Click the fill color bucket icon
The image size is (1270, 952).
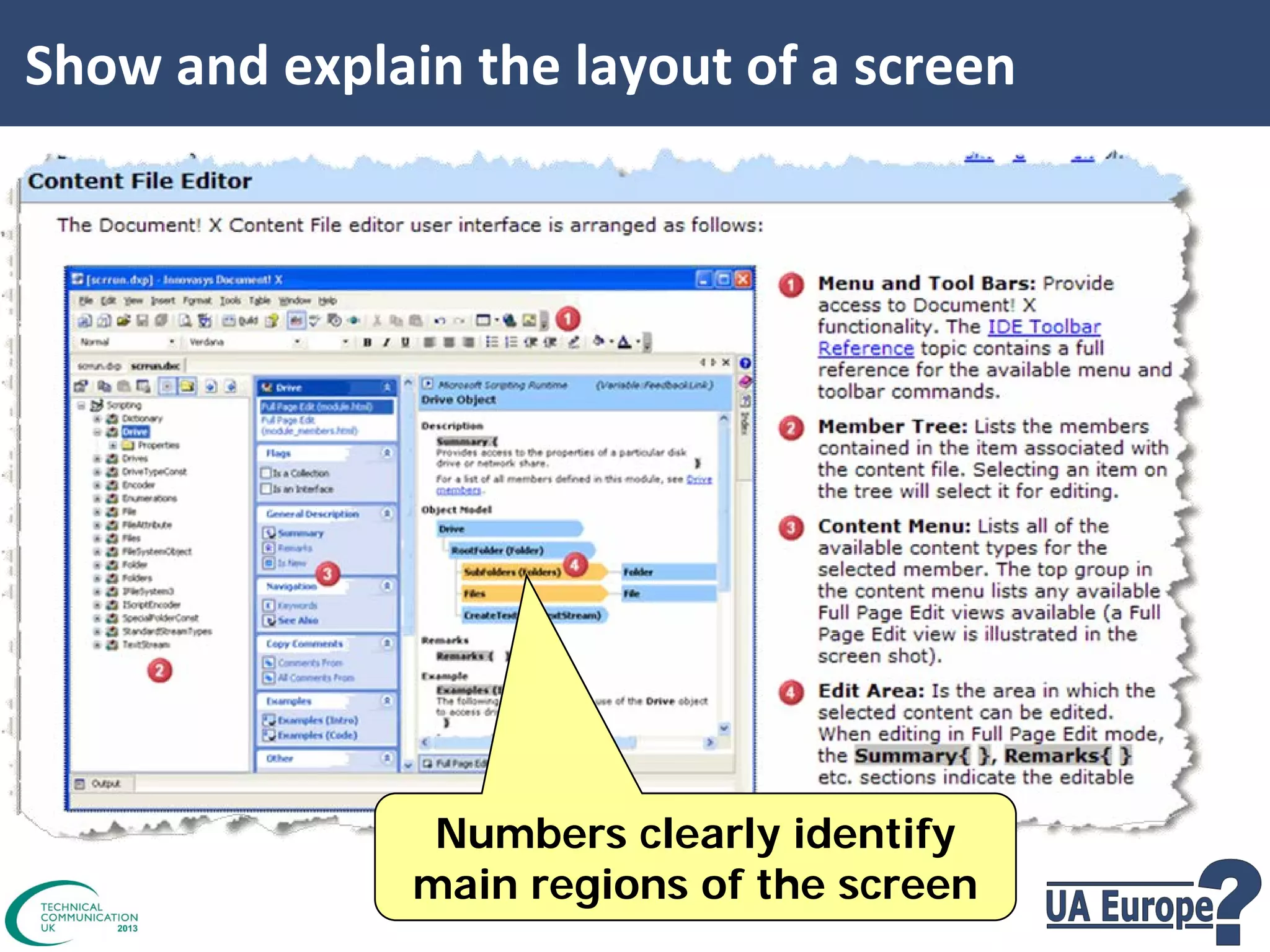pos(598,341)
